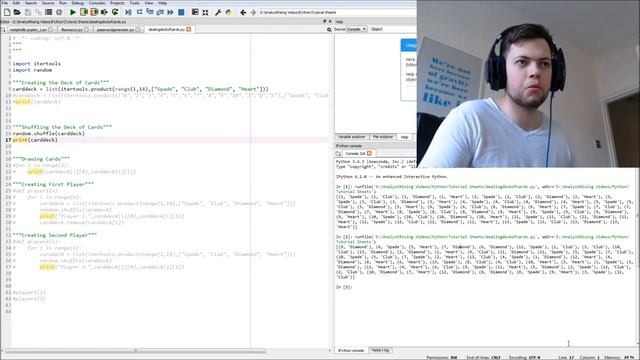Close the fibonacci.py tab
The image size is (640, 360).
(86, 29)
